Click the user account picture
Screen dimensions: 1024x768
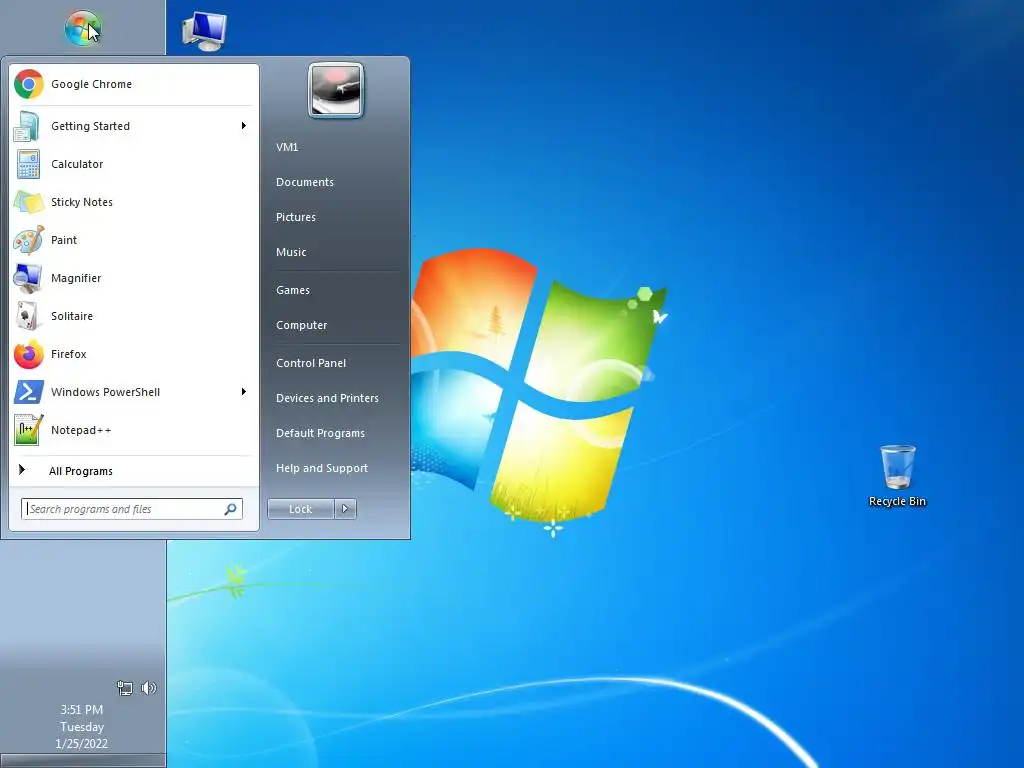pyautogui.click(x=336, y=90)
